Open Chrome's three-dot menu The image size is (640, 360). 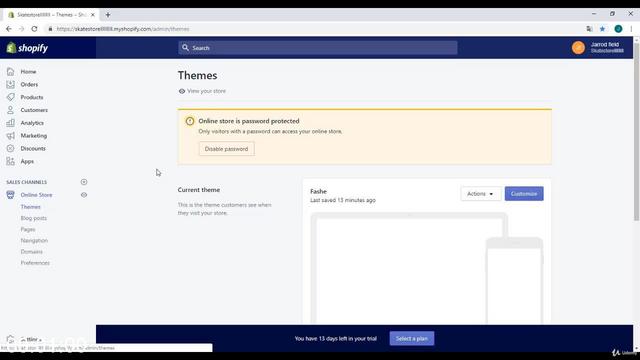(x=631, y=29)
